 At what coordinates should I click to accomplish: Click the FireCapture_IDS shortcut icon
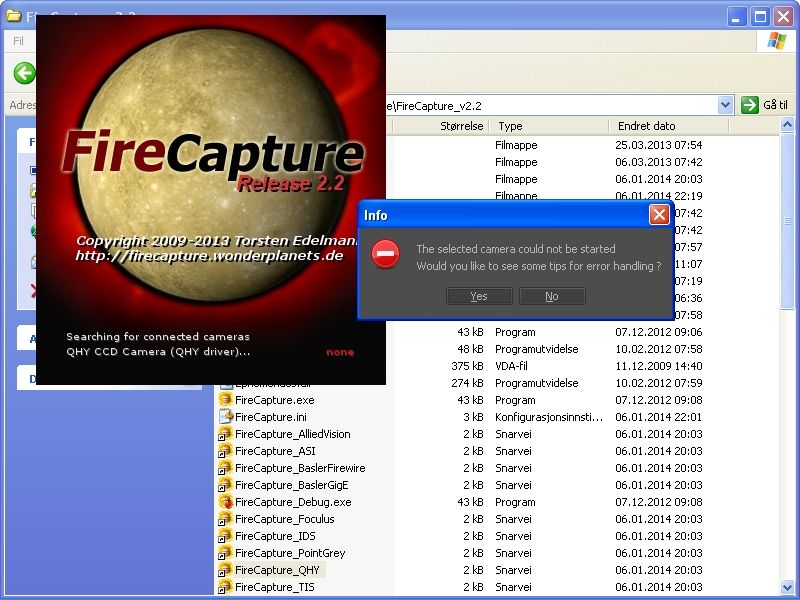225,536
